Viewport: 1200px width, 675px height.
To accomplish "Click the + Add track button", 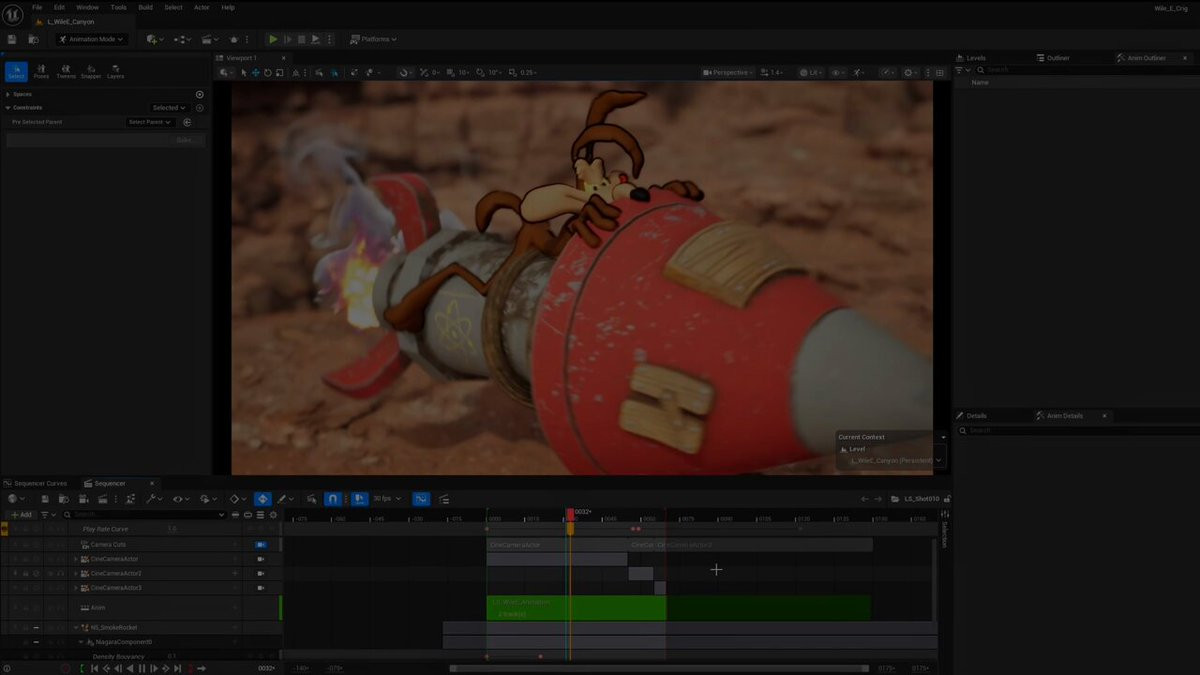I will click(21, 514).
